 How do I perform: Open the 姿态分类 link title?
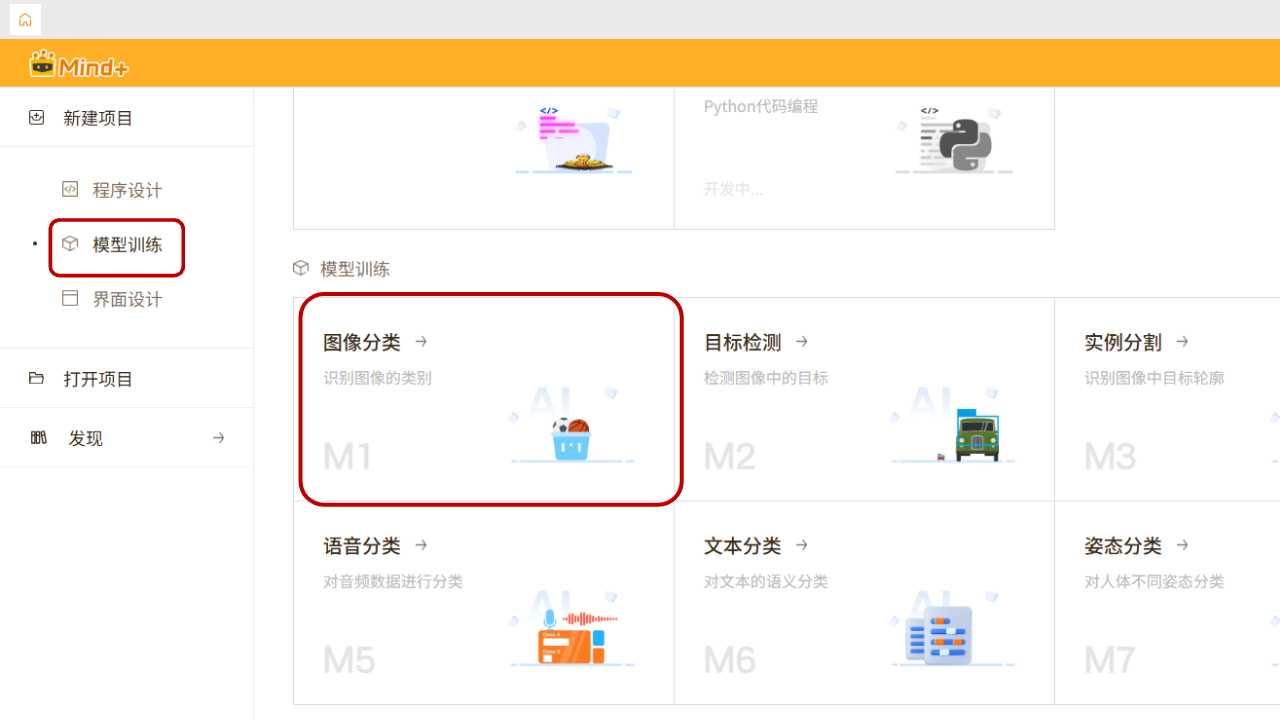[1123, 546]
